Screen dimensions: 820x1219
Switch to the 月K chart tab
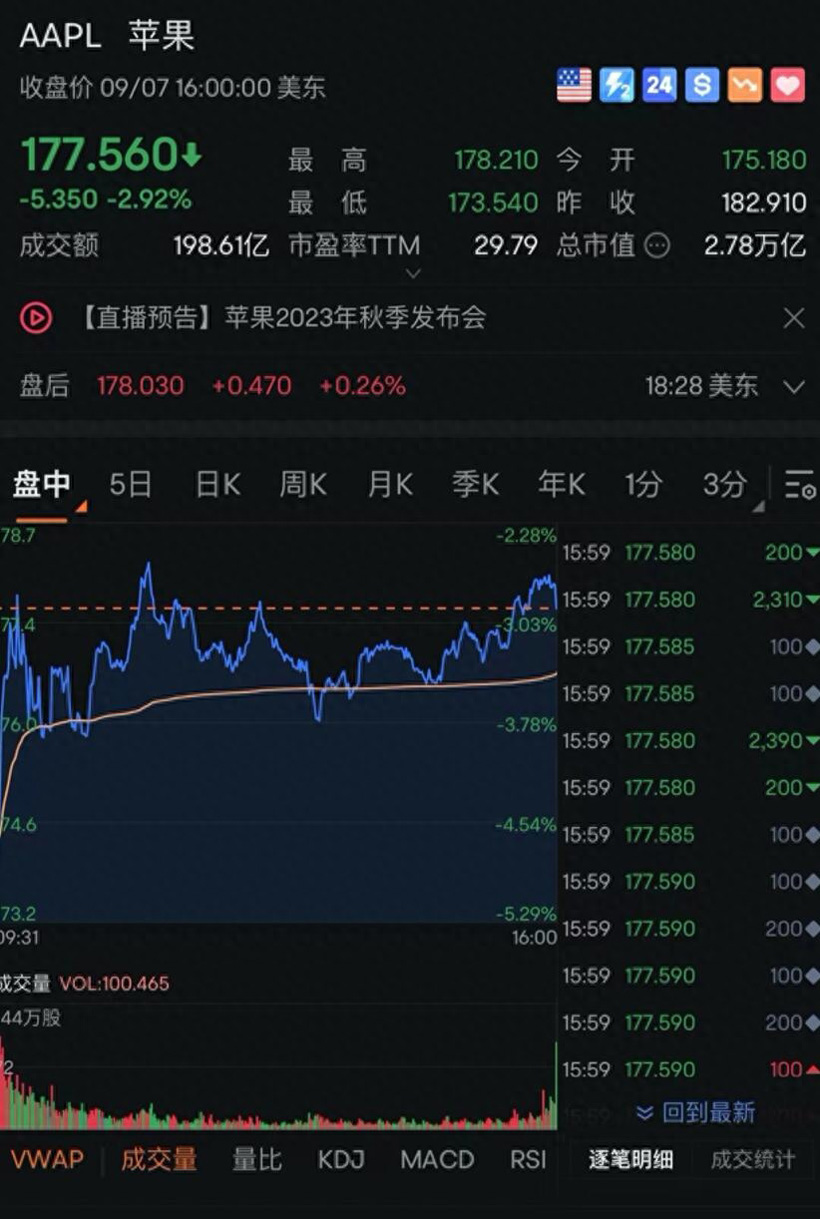pos(389,485)
